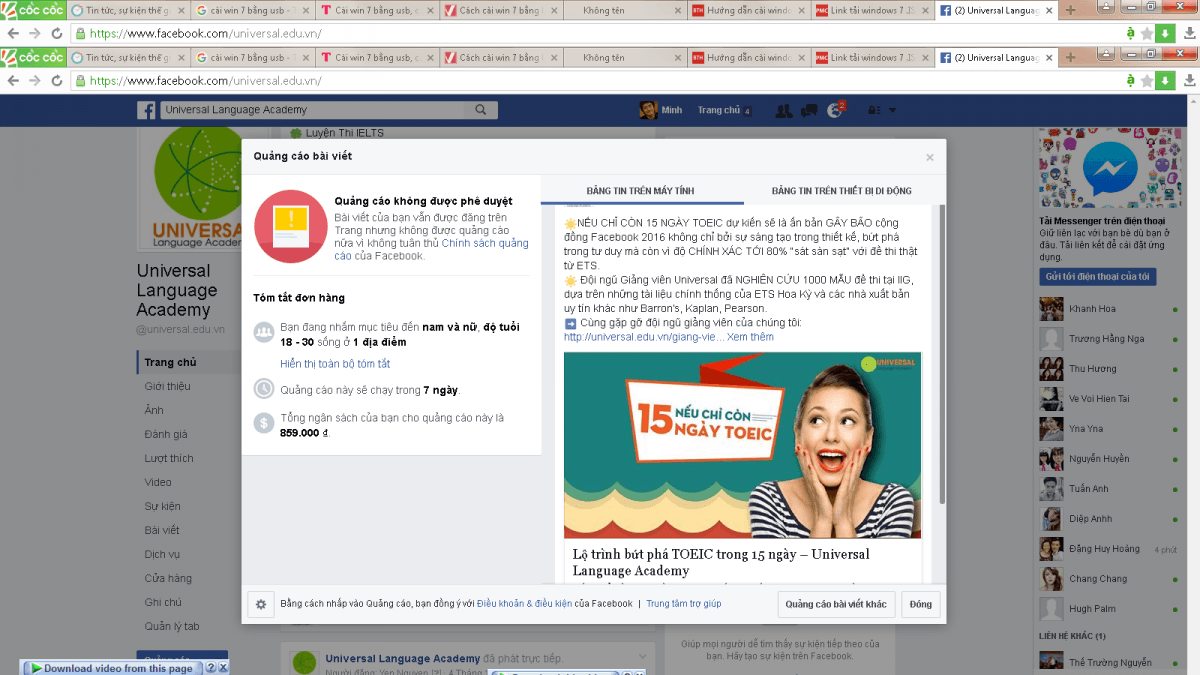Click the Quảng cáo bài viết khác button
This screenshot has width=1200, height=675.
[836, 604]
